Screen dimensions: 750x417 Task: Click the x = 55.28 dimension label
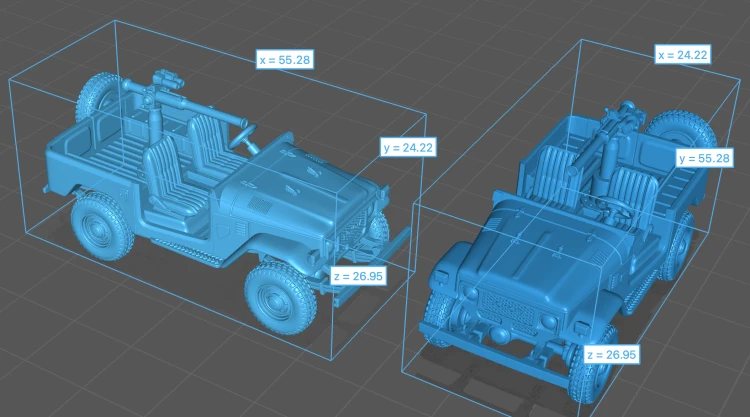(285, 60)
